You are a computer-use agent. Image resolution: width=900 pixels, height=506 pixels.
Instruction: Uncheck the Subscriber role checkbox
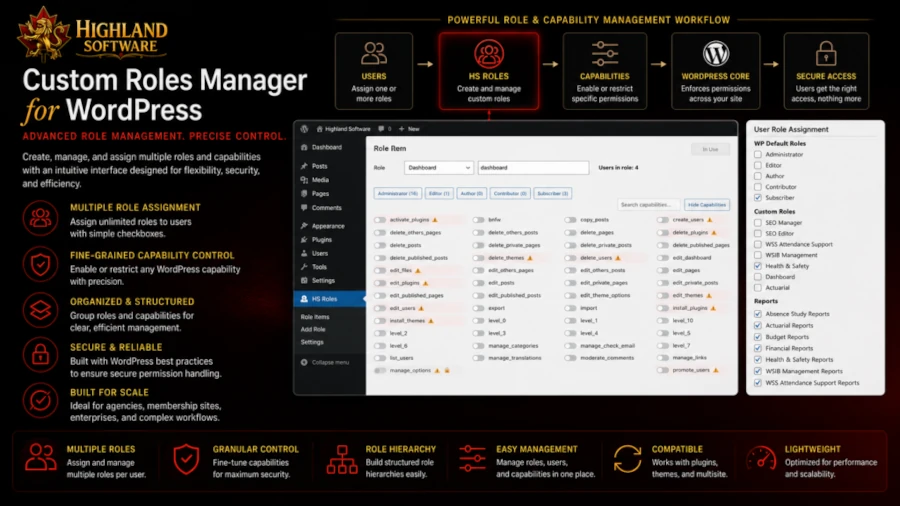point(758,198)
